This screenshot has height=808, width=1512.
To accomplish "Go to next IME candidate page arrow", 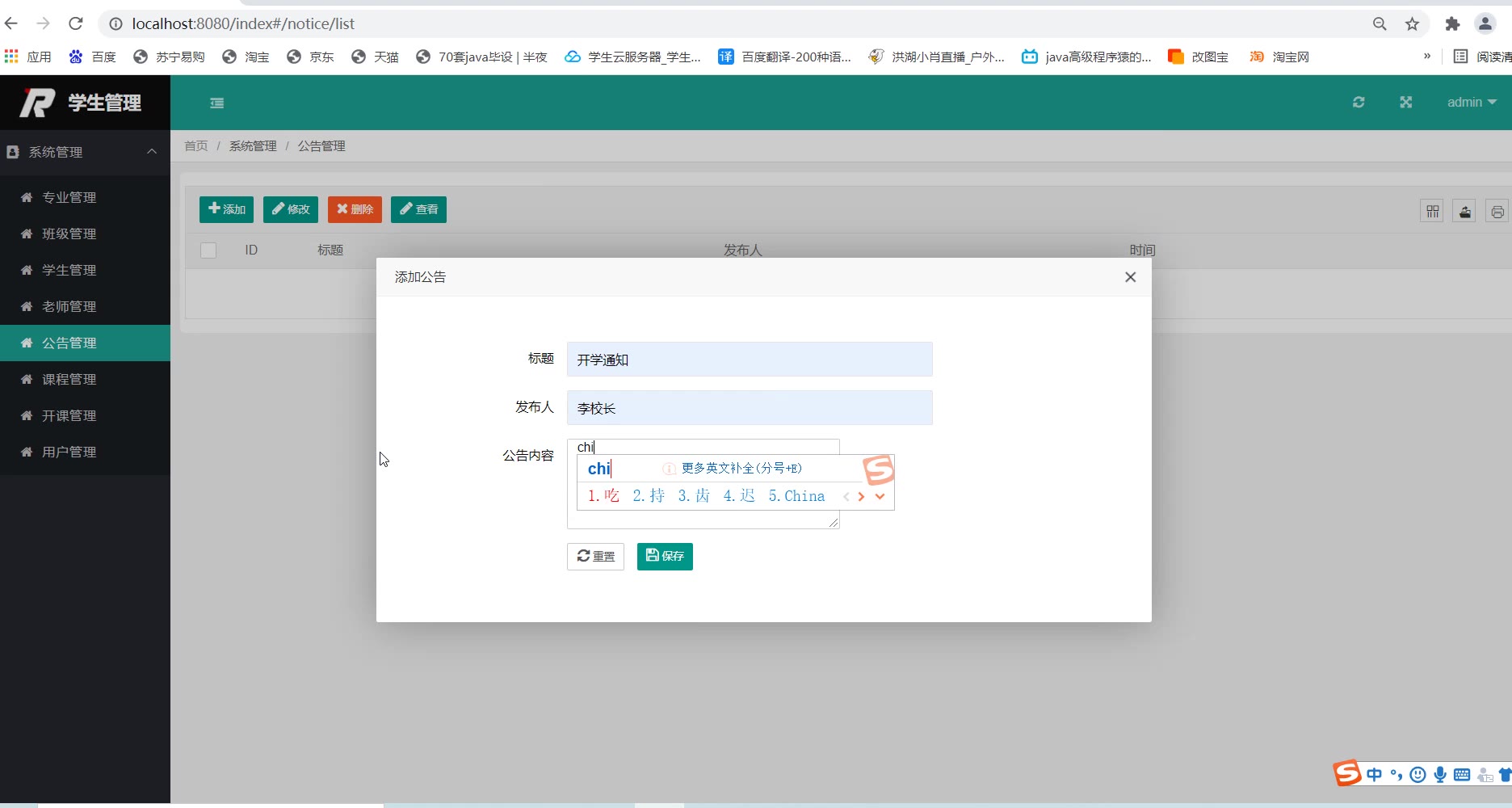I will pos(862,497).
